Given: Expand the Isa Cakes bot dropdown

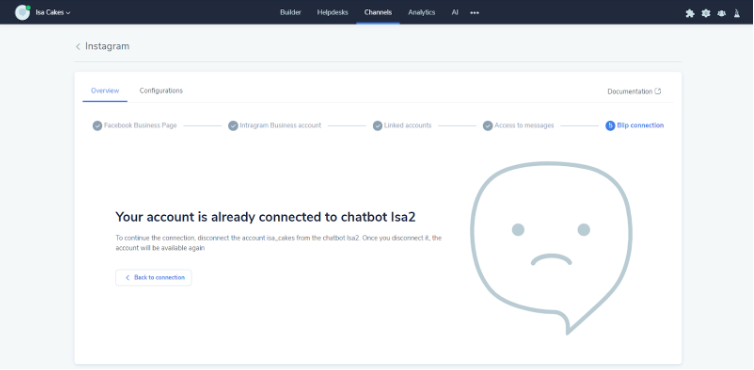Looking at the screenshot, I should 53,13.
